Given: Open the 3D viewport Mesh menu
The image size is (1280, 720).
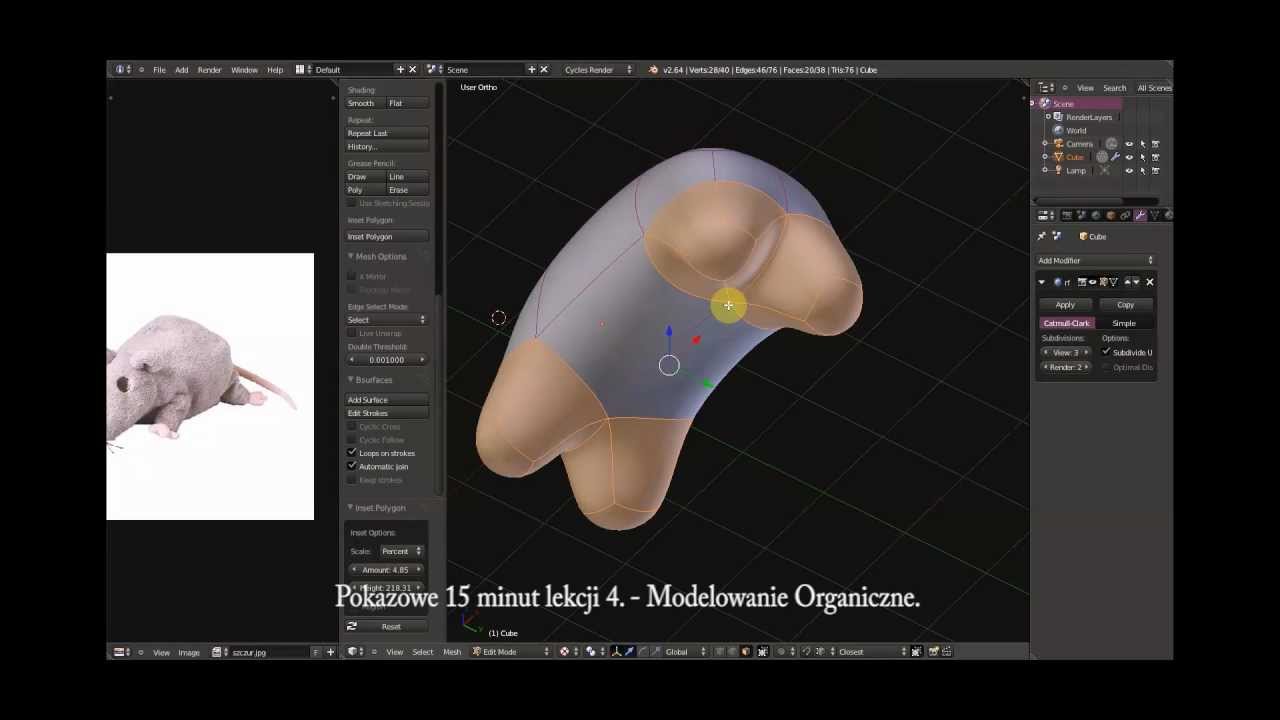Looking at the screenshot, I should coord(452,652).
